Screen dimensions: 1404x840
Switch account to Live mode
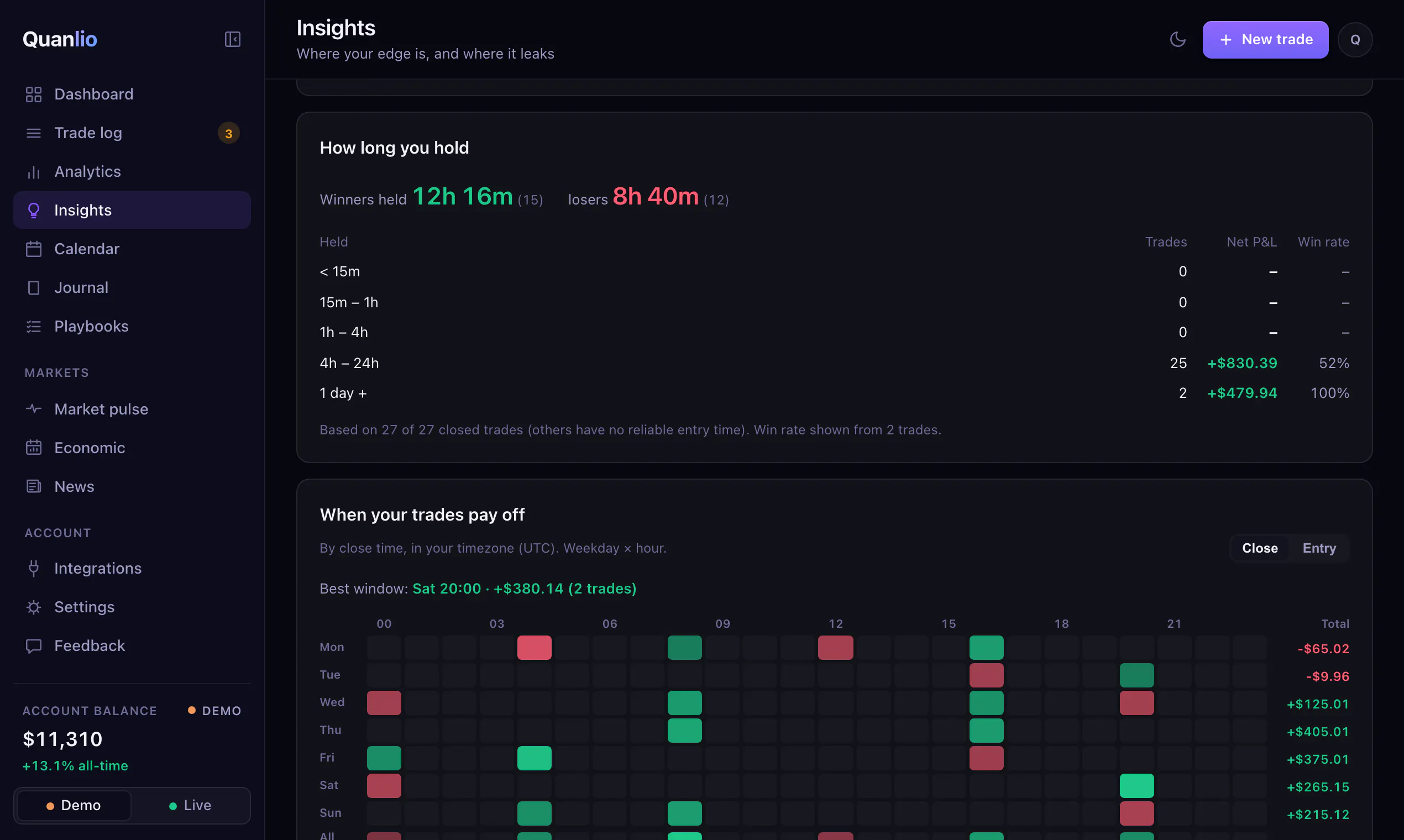190,805
